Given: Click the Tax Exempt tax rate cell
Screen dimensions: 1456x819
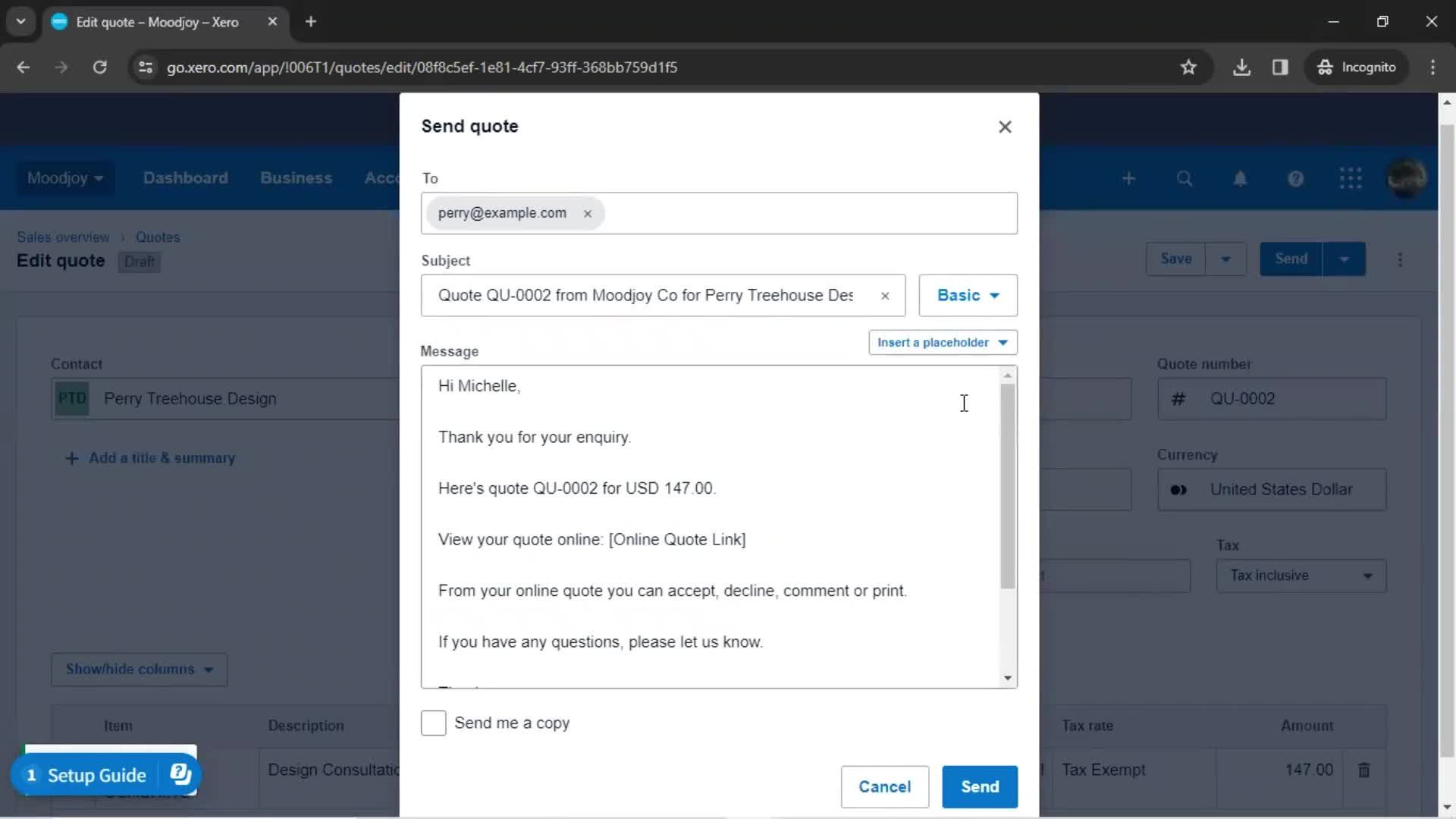Looking at the screenshot, I should click(1134, 770).
